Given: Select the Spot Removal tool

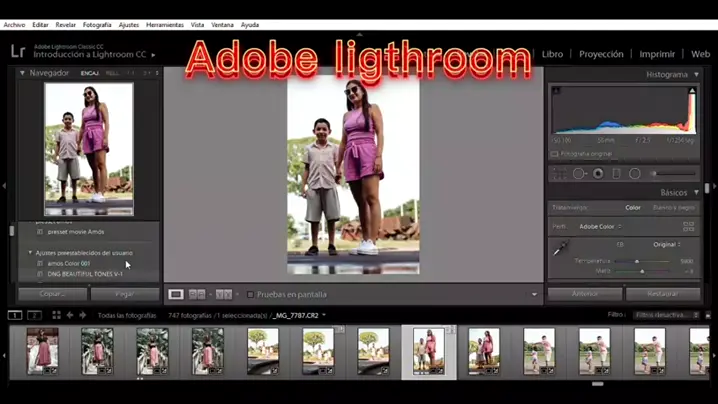Looking at the screenshot, I should [579, 174].
